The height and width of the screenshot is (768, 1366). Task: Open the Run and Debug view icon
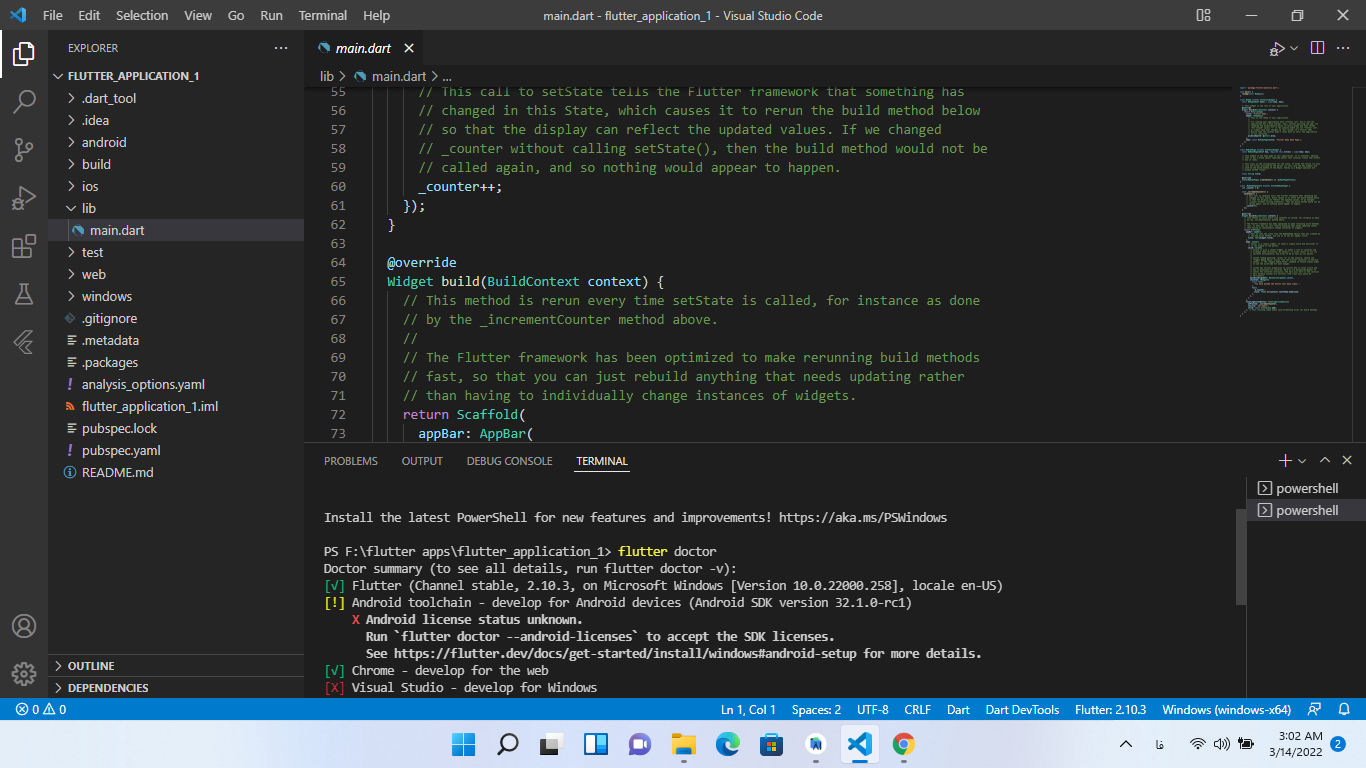pos(24,198)
